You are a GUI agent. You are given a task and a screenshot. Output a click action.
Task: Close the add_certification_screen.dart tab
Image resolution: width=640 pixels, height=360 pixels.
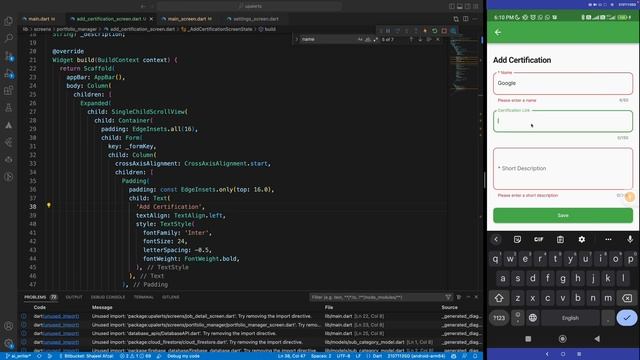(x=151, y=19)
